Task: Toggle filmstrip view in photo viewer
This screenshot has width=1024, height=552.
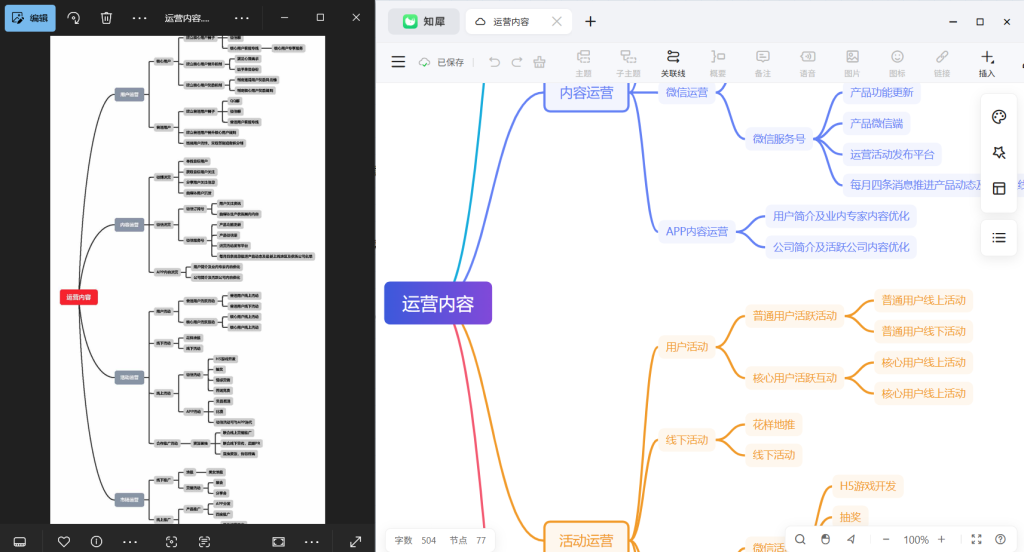Action: [20, 542]
